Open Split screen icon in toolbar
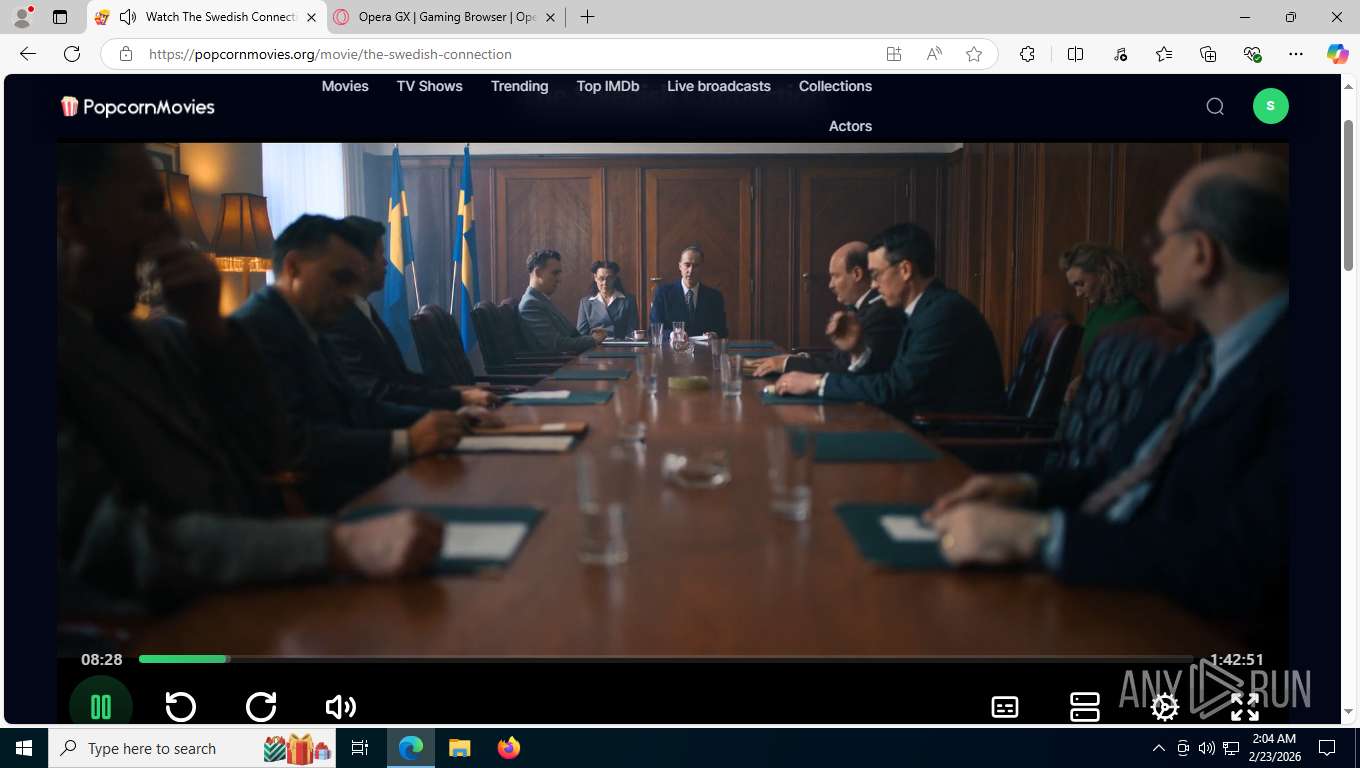Viewport: 1360px width, 768px height. (x=1076, y=54)
